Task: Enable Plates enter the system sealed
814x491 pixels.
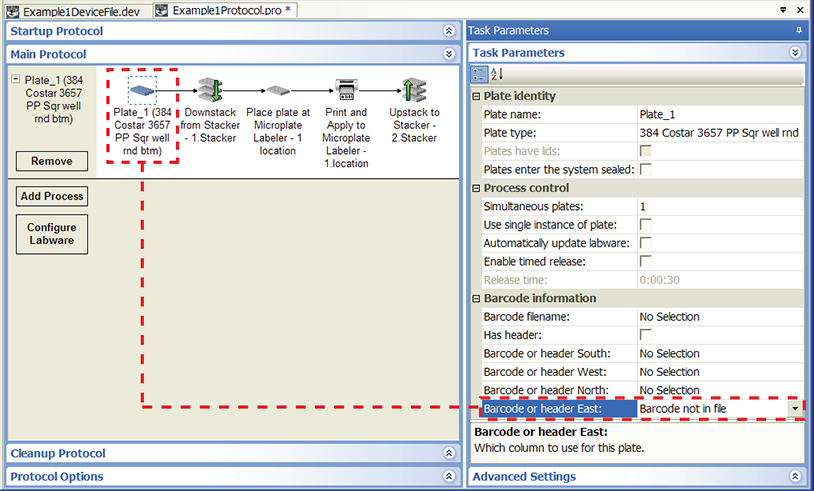Action: click(x=646, y=169)
